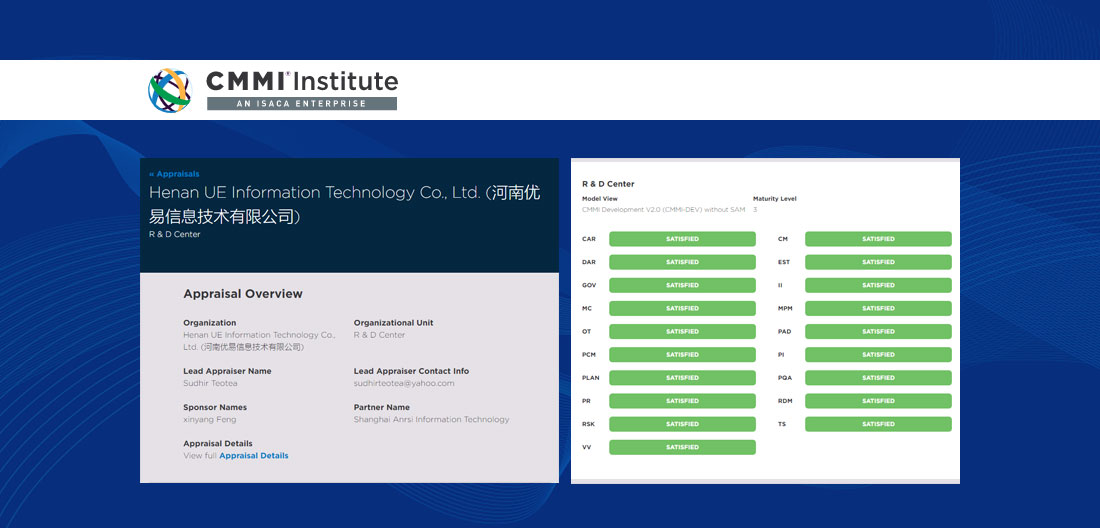Click the Organizational Unit label
1100x528 pixels.
point(394,323)
